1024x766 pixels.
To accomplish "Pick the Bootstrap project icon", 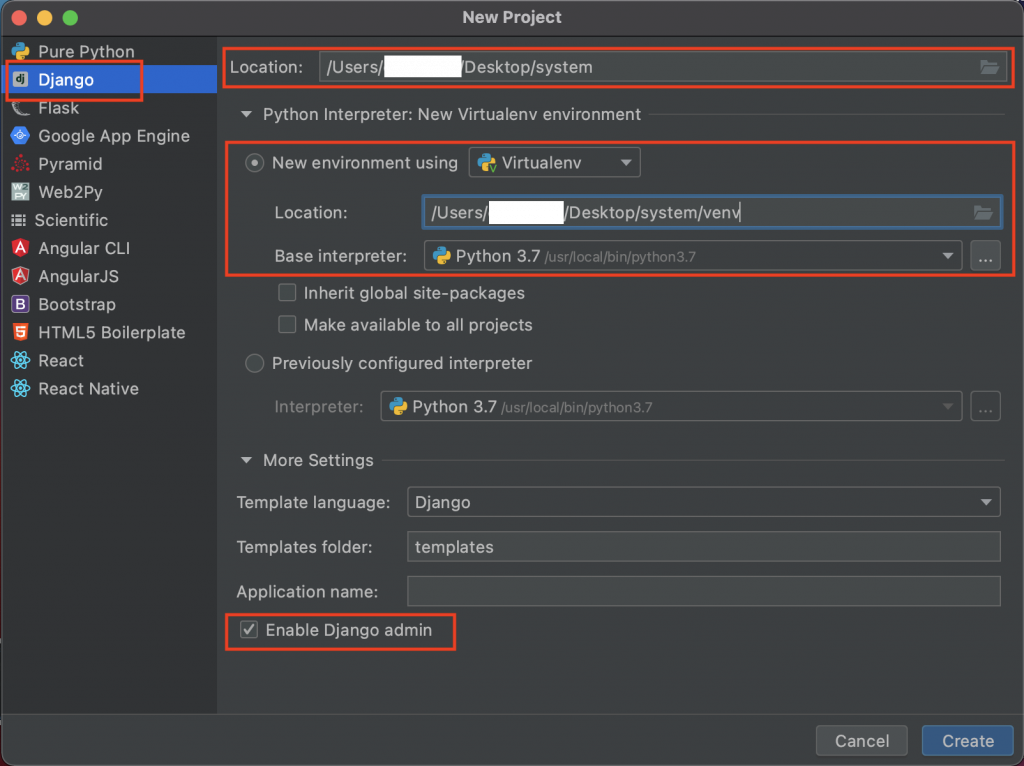I will point(20,304).
